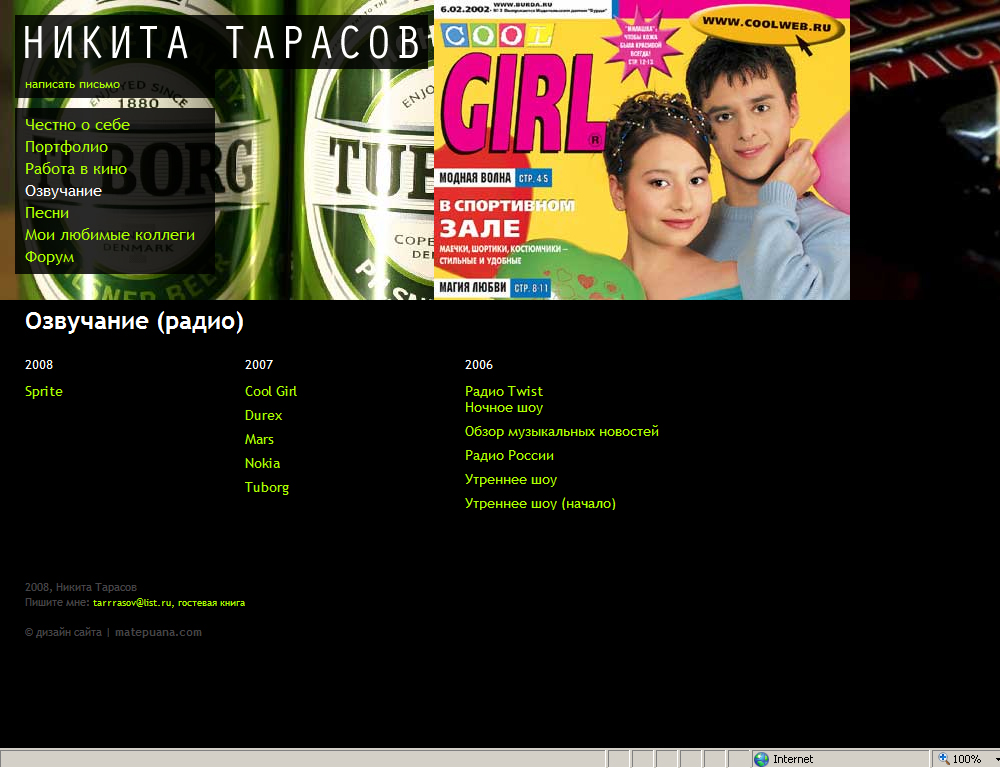Click the tarrrasov@list.ru email link
The width and height of the screenshot is (1000, 768).
132,603
